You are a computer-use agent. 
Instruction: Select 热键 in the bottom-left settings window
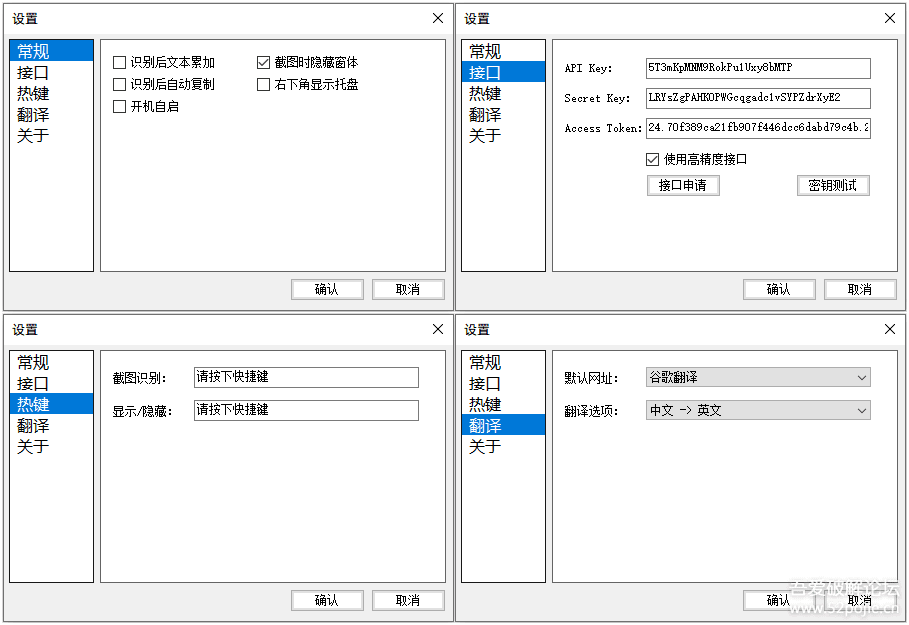point(52,404)
